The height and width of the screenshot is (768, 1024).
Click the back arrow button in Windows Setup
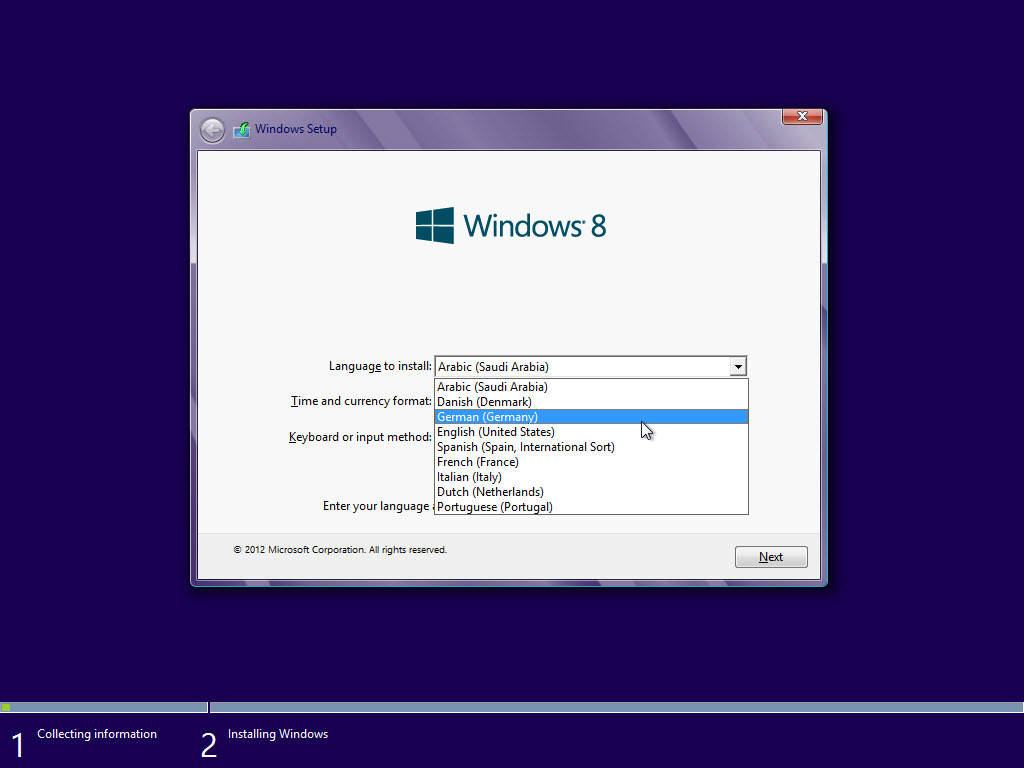(212, 130)
